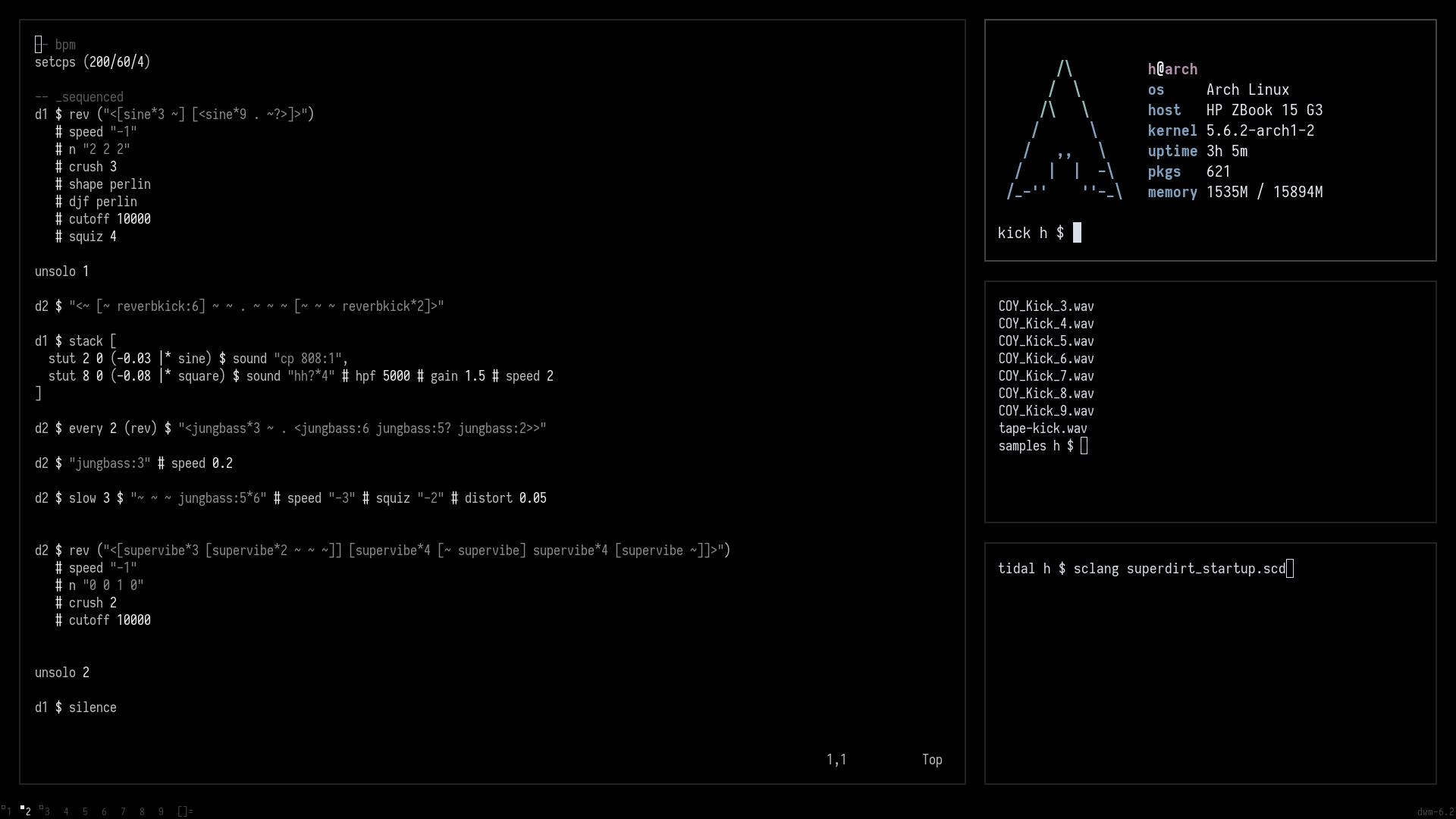The height and width of the screenshot is (819, 1456).
Task: Open dwm tag 5
Action: pos(85,811)
